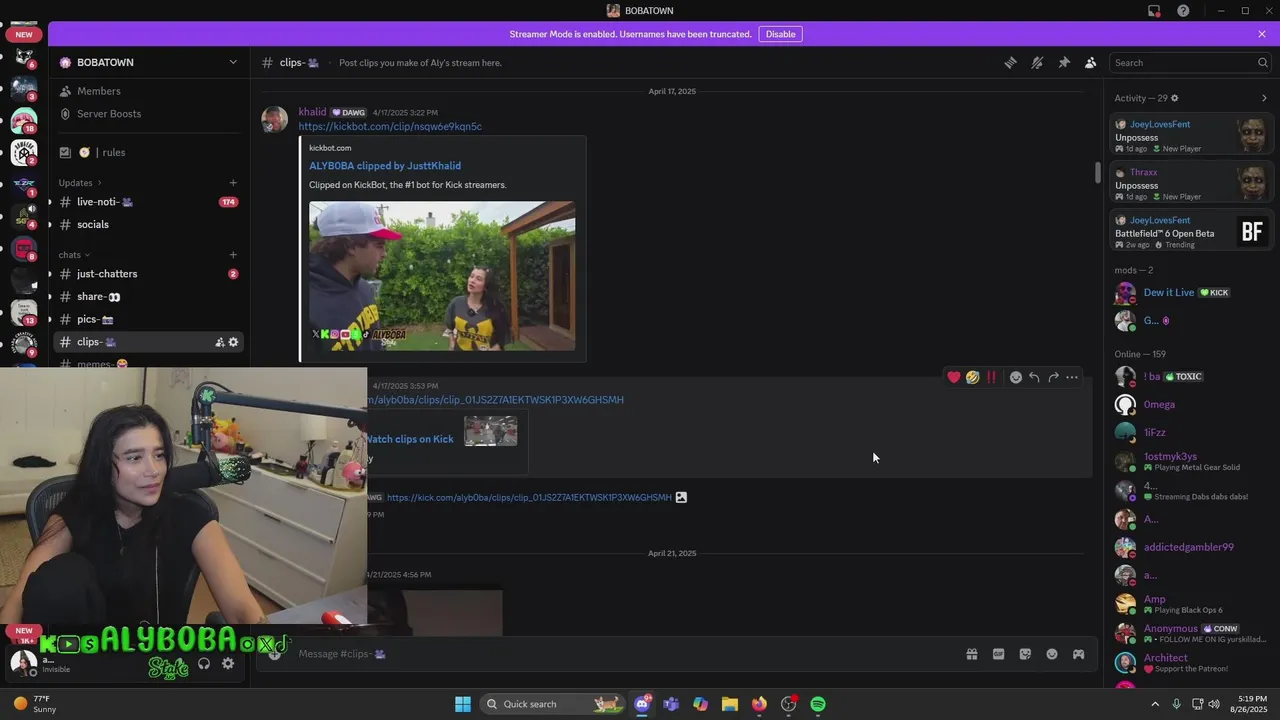Reply to the hovered message
The width and height of the screenshot is (1280, 720).
1034,377
